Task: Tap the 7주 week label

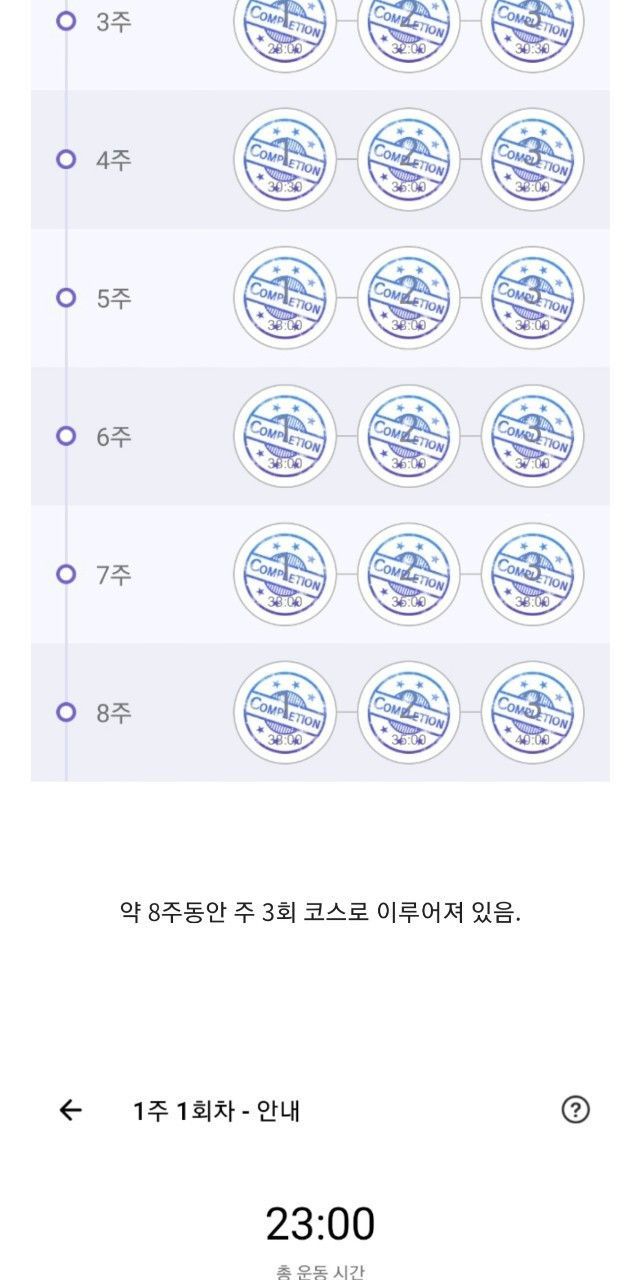Action: tap(114, 575)
